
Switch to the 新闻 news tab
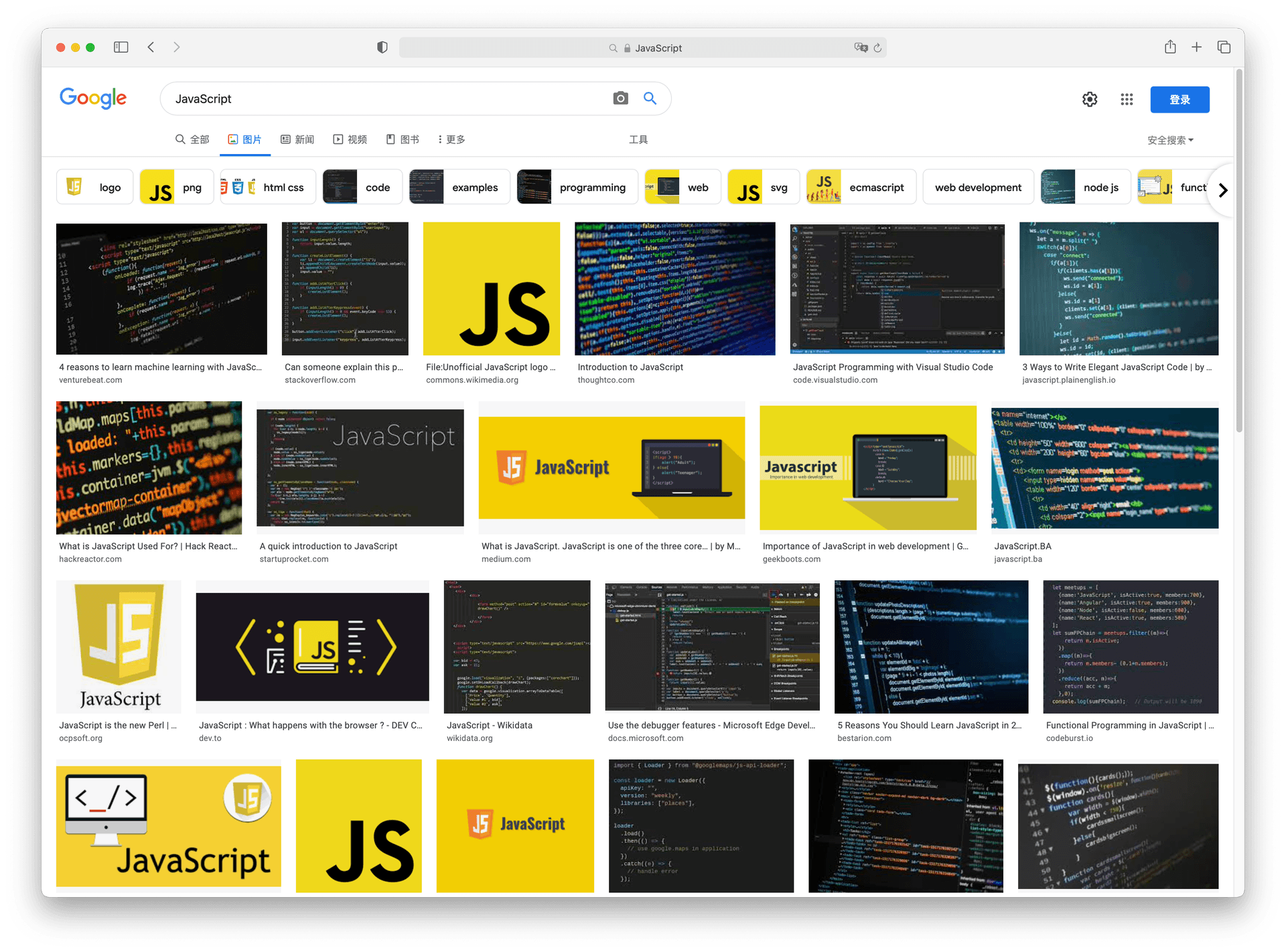click(297, 139)
